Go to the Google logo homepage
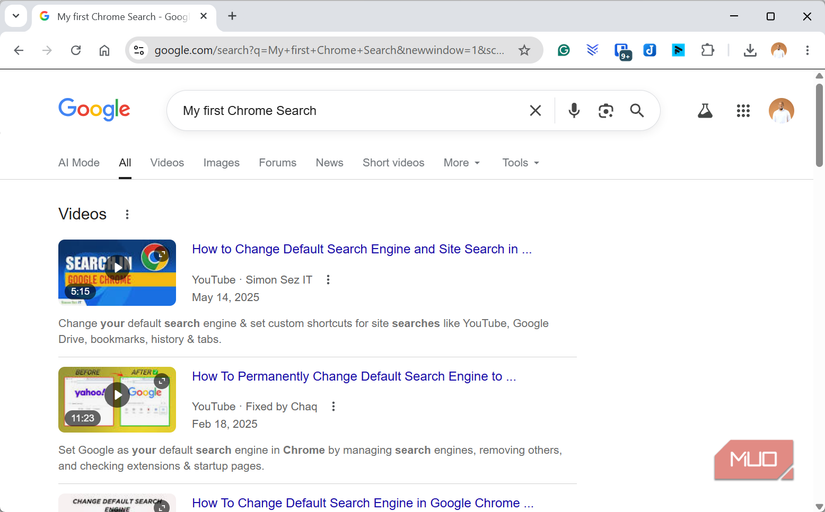 pyautogui.click(x=94, y=109)
